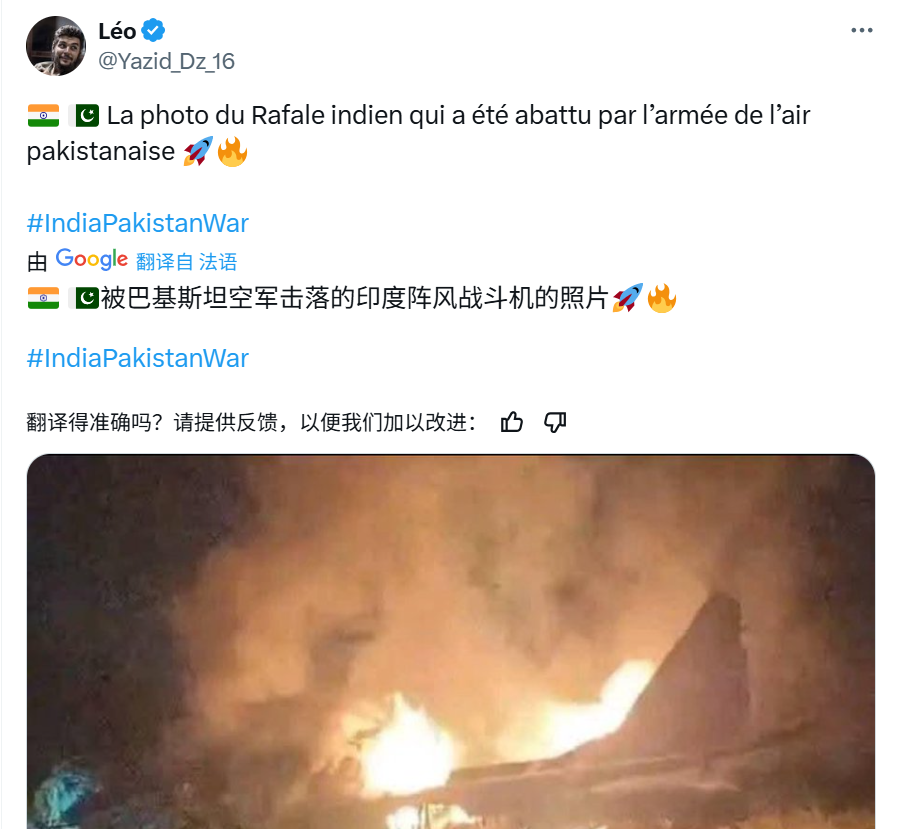Click the Google logo in translation attribution

tap(92, 259)
